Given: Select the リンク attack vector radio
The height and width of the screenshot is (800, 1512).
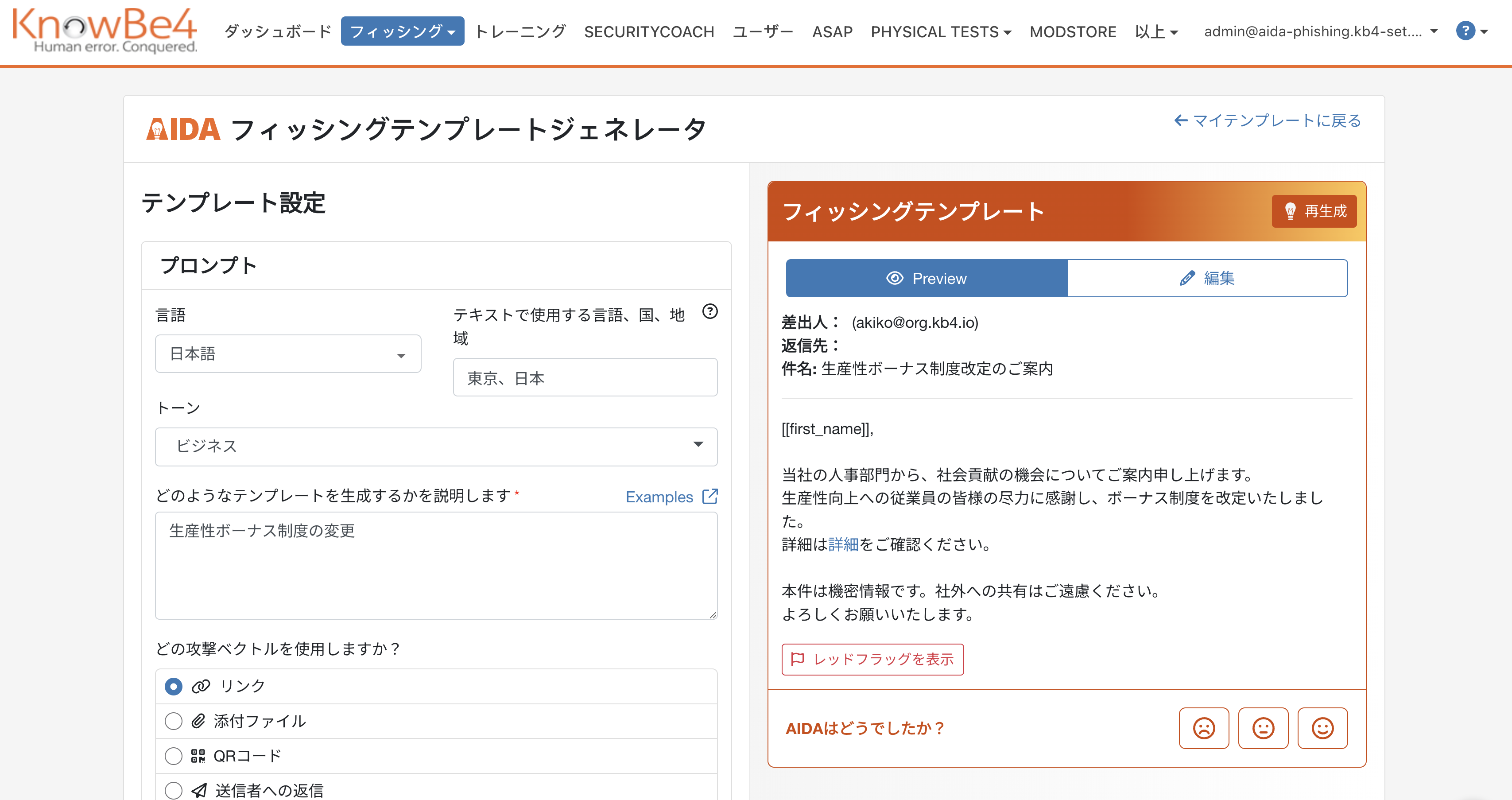Looking at the screenshot, I should tap(174, 686).
